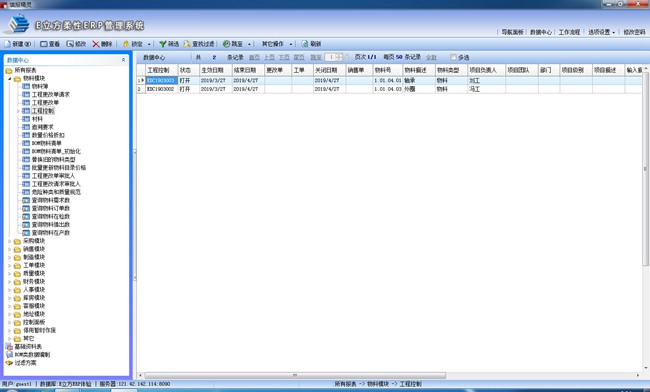The height and width of the screenshot is (392, 650).
Task: Expand the 人事模块 tree folder
Action: [x=10, y=290]
